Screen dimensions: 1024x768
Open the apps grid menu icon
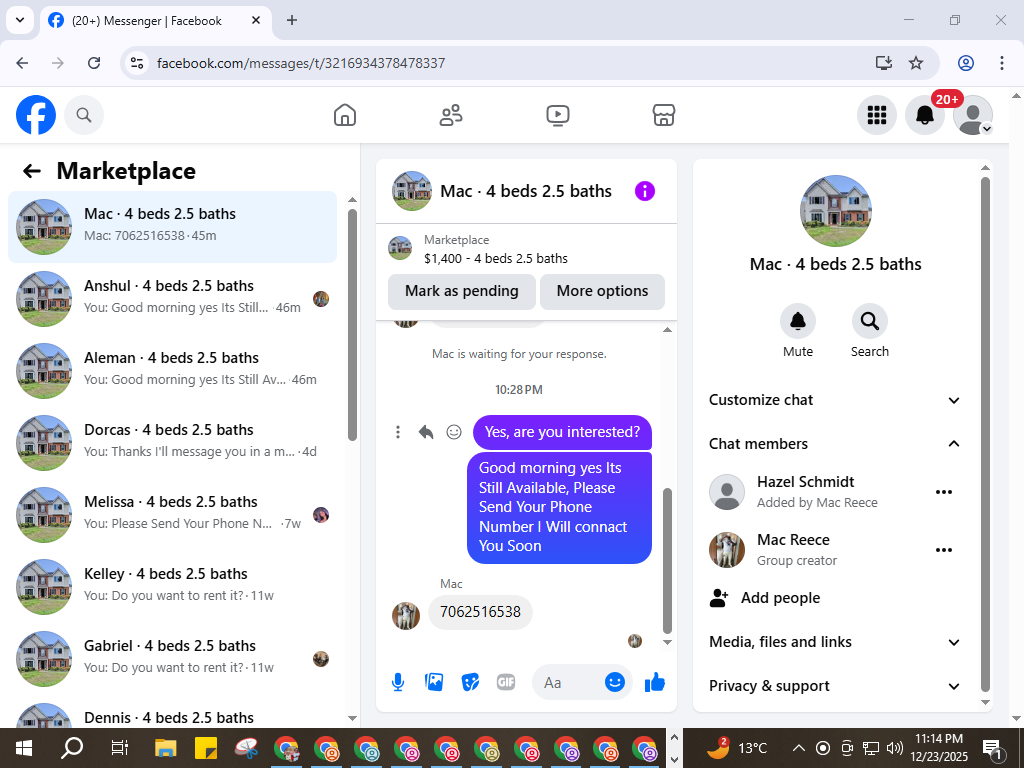pyautogui.click(x=876, y=115)
